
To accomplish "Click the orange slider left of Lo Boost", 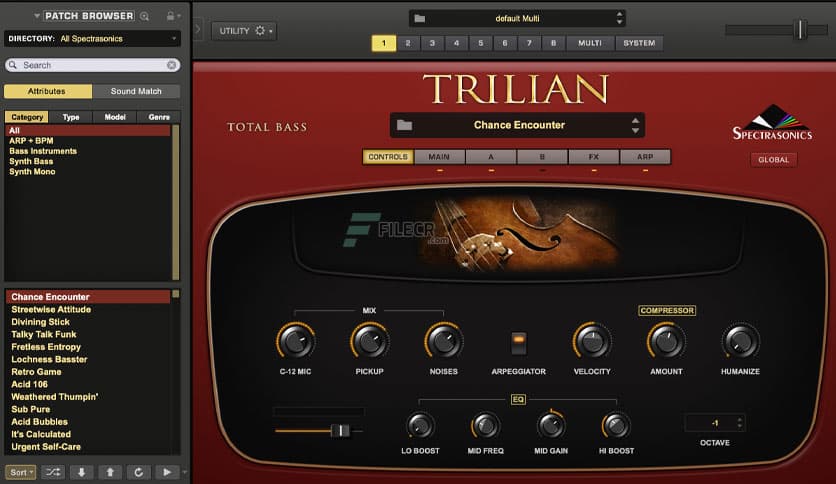I will pos(319,430).
